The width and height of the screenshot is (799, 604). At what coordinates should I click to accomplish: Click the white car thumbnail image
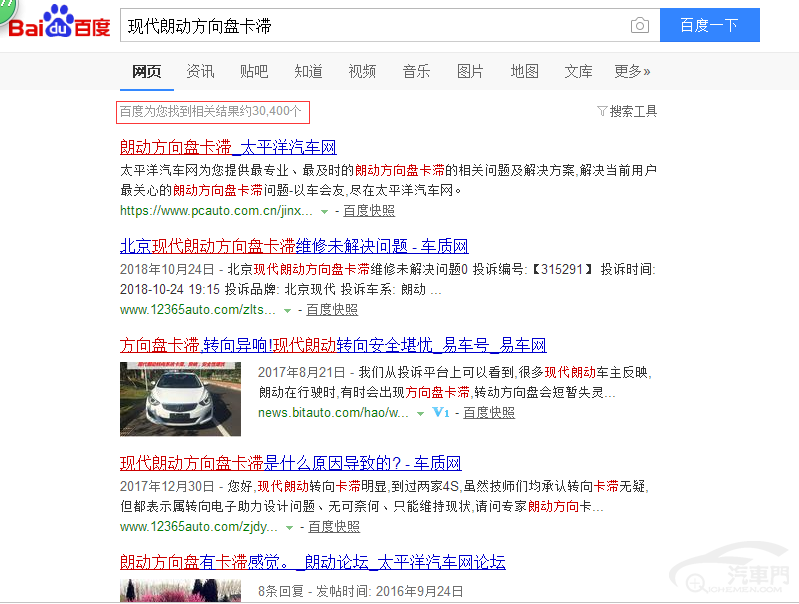[x=180, y=399]
